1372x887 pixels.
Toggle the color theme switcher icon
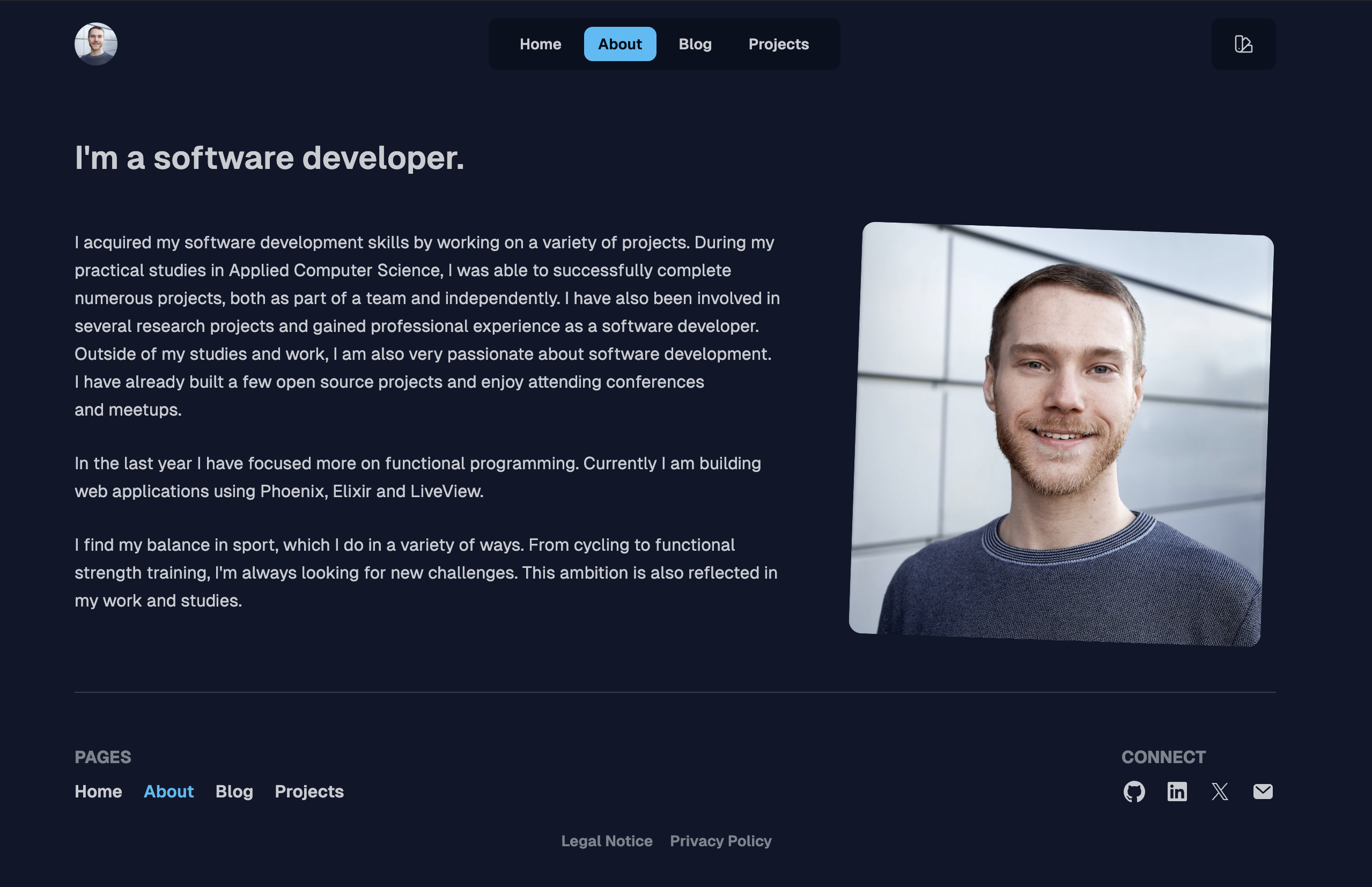click(x=1243, y=44)
